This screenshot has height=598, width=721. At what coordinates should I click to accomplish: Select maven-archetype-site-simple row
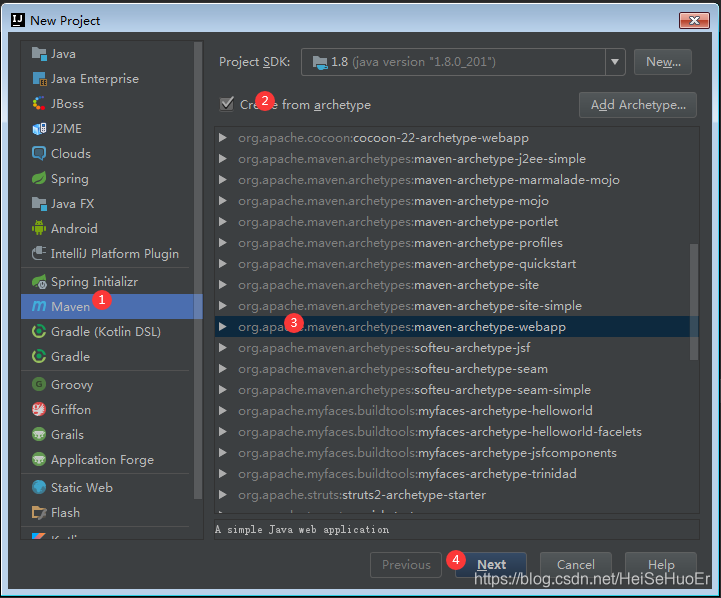pos(457,306)
